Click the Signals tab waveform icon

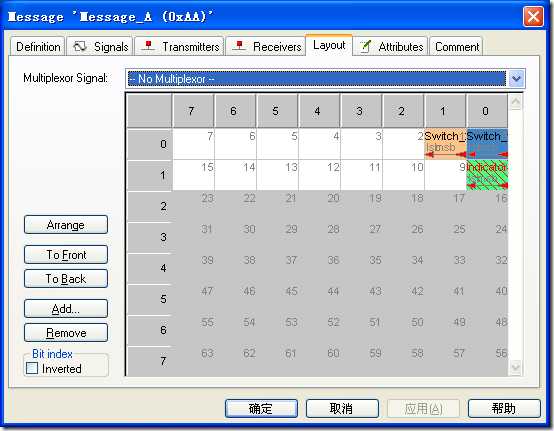pos(79,46)
